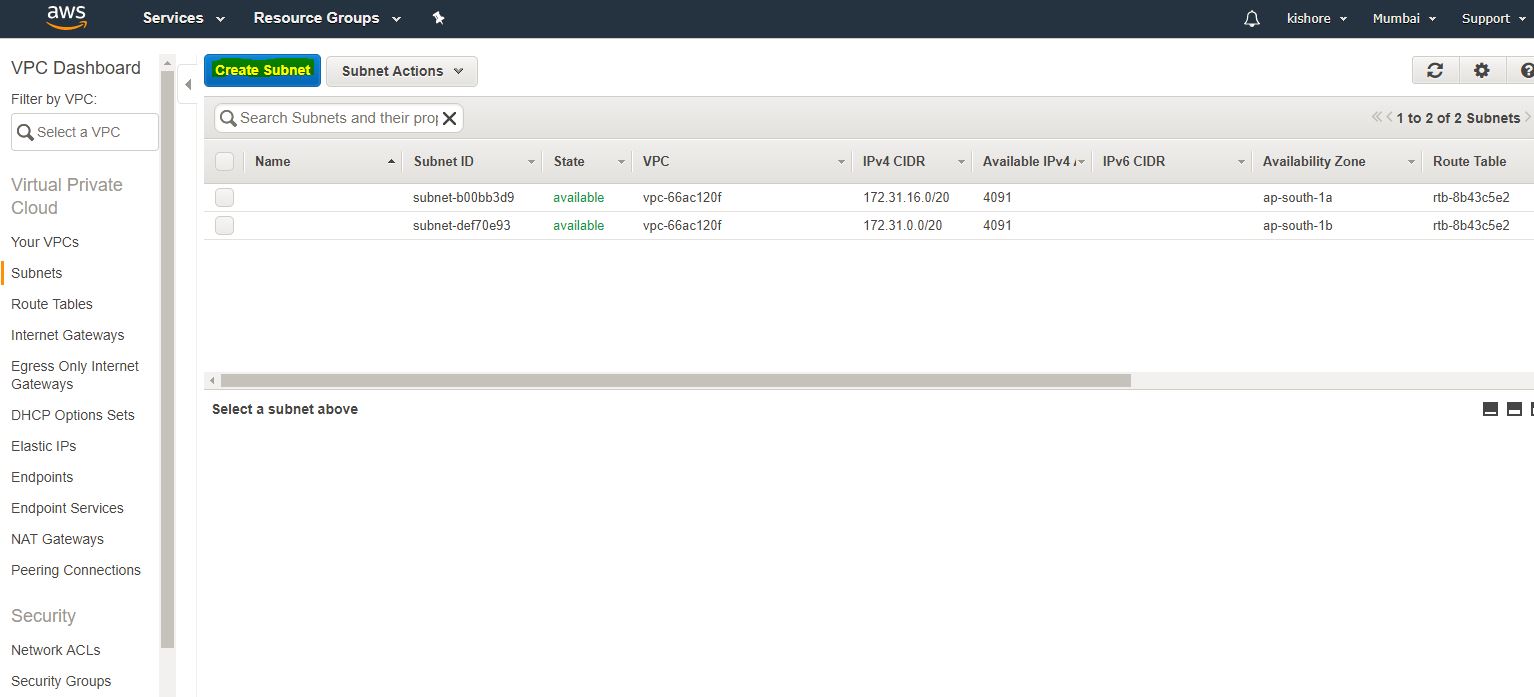Select checkbox for subnet-b00bb3d9
Image resolution: width=1534 pixels, height=697 pixels.
pos(225,198)
